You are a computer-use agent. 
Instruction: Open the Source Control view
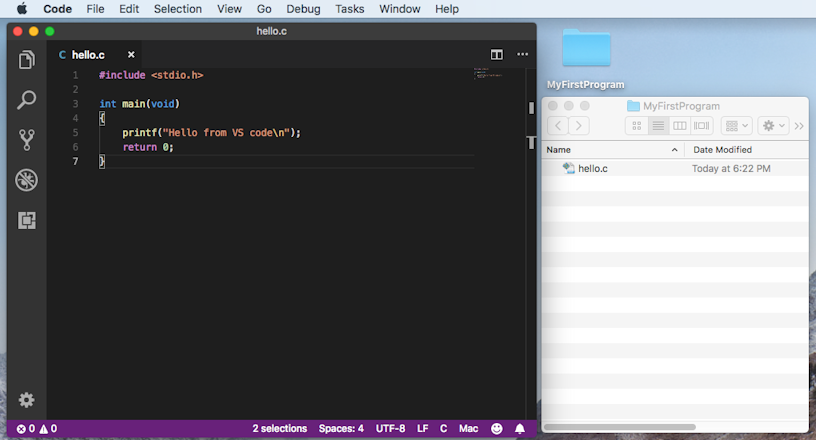click(27, 140)
